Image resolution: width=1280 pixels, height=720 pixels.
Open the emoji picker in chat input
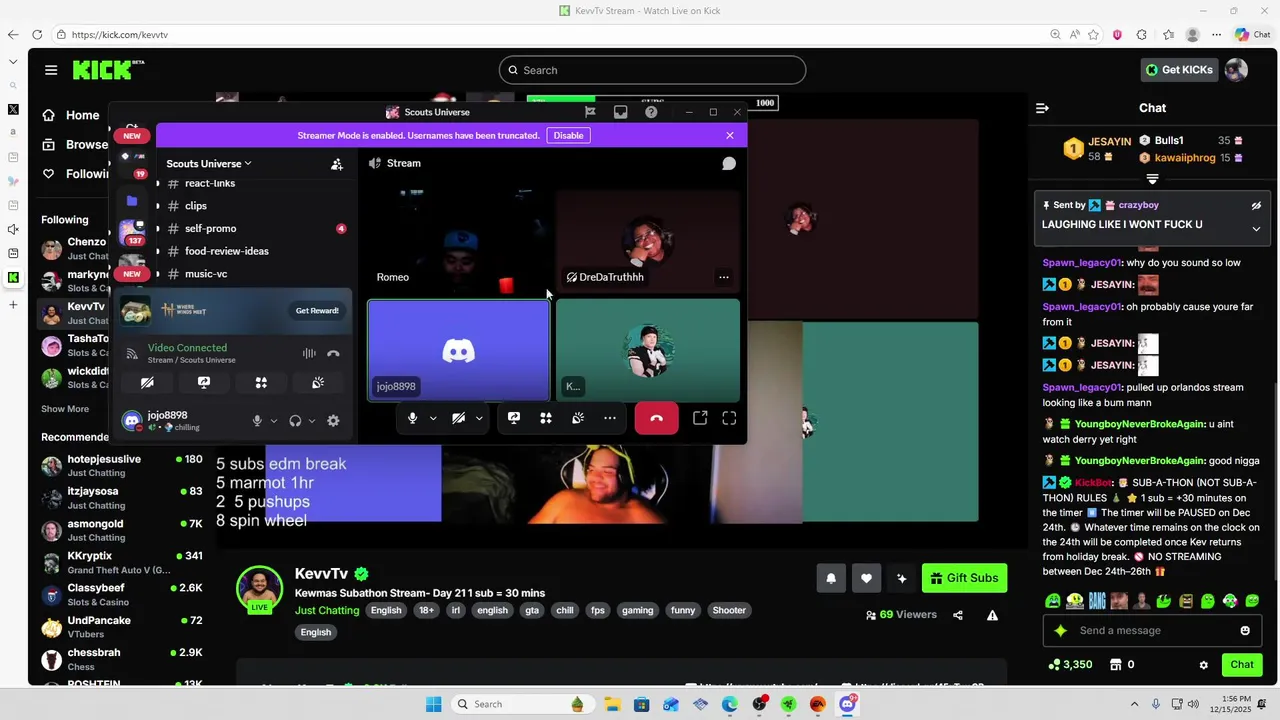coord(1245,630)
